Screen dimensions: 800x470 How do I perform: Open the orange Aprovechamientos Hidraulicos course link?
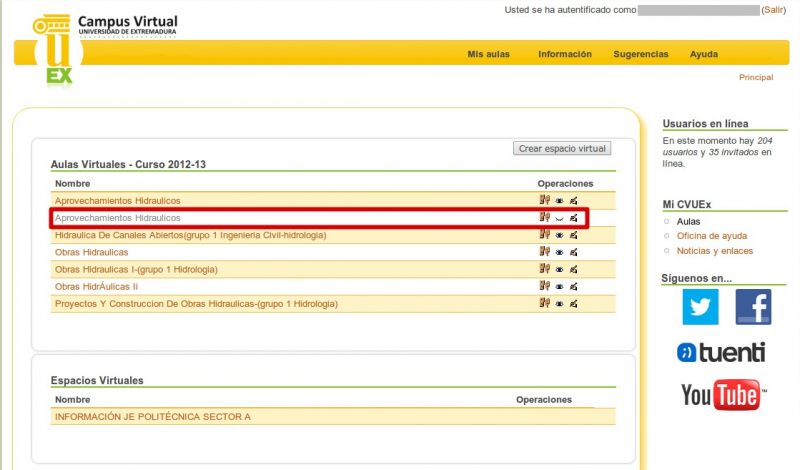[117, 201]
